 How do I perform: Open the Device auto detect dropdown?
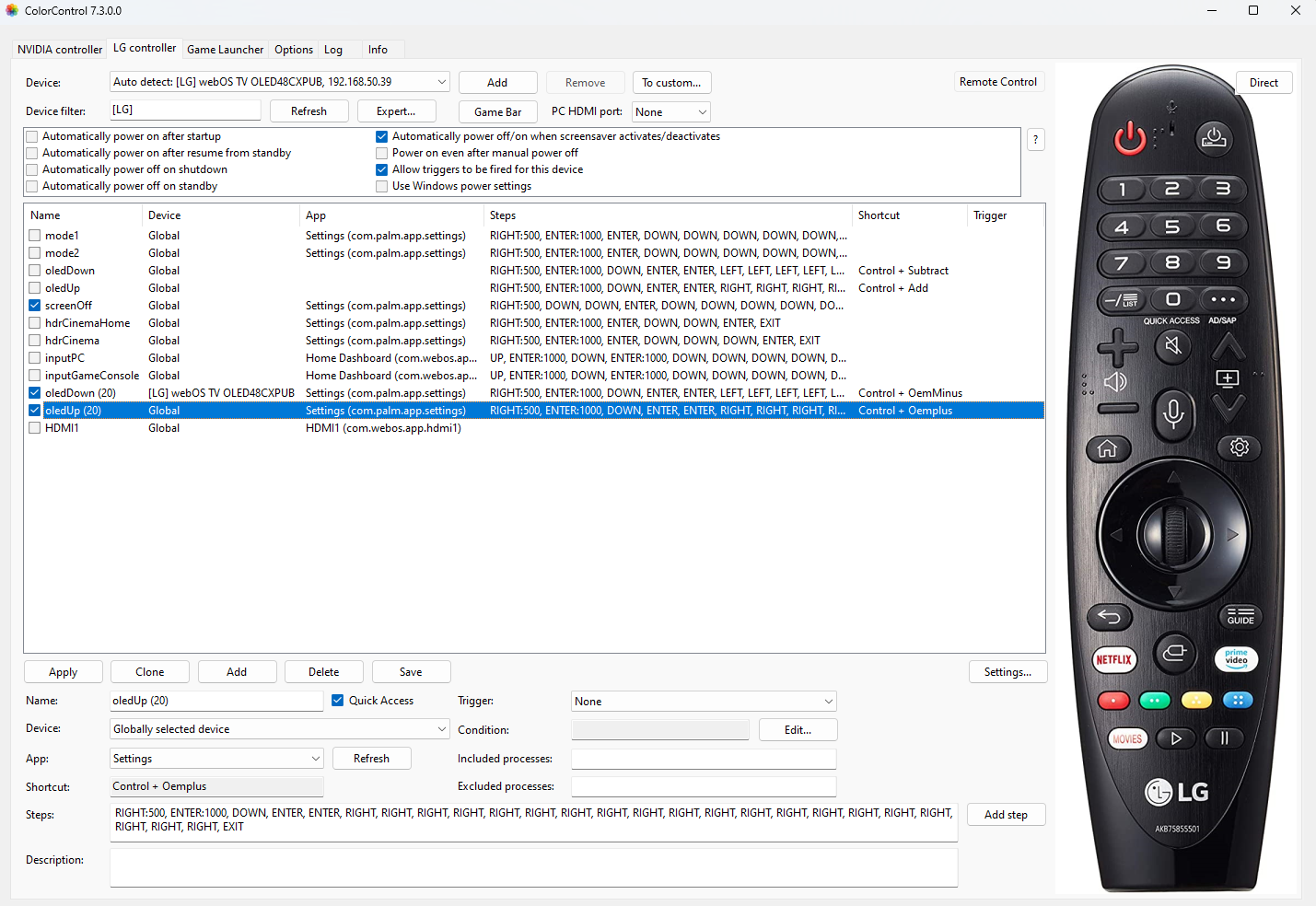[x=441, y=82]
